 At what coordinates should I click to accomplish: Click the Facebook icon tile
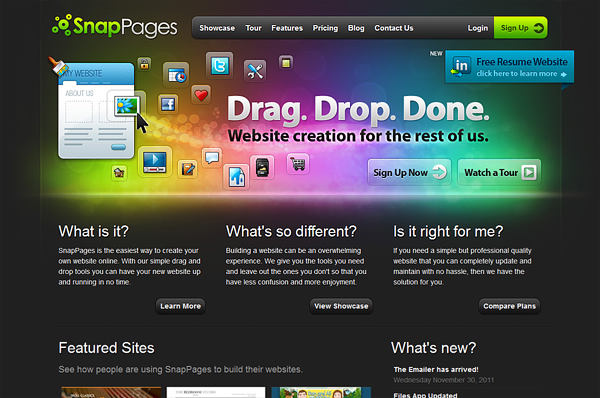(168, 104)
